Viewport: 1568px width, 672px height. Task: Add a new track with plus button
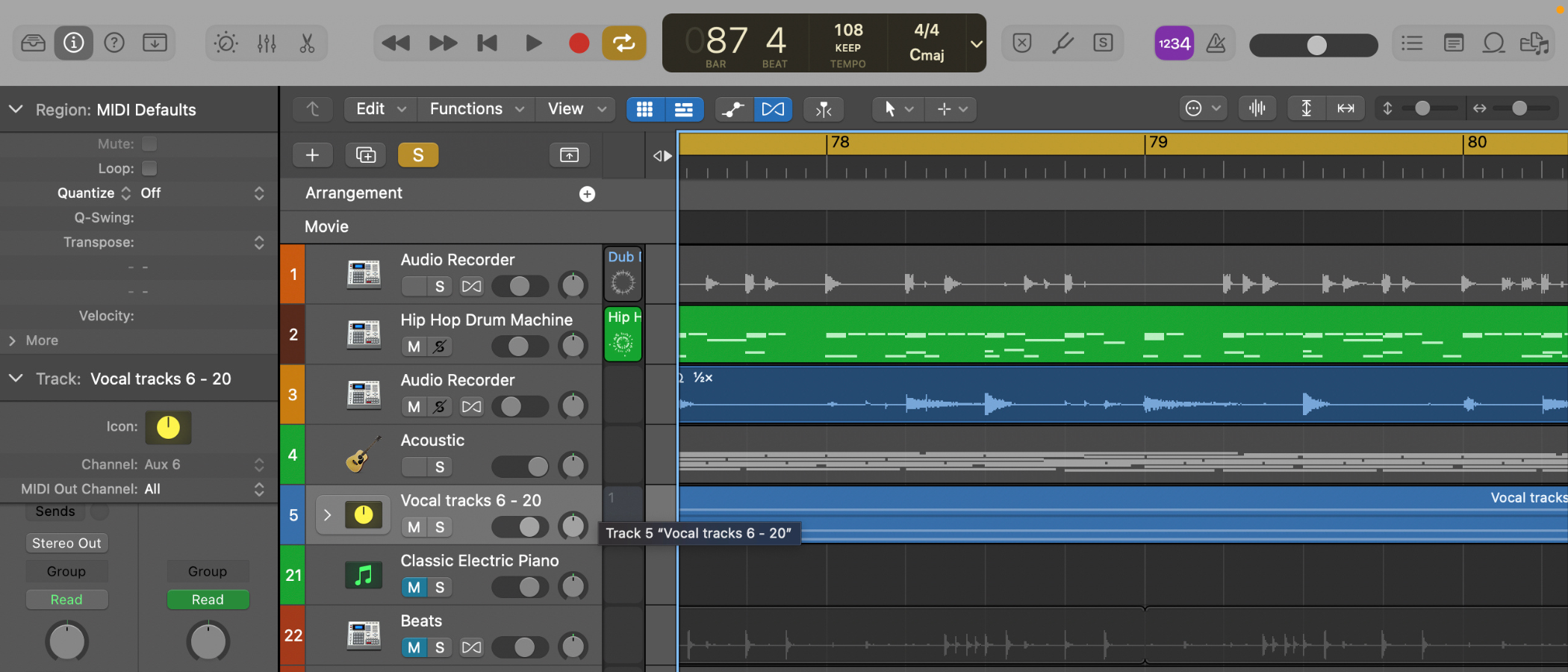point(312,155)
